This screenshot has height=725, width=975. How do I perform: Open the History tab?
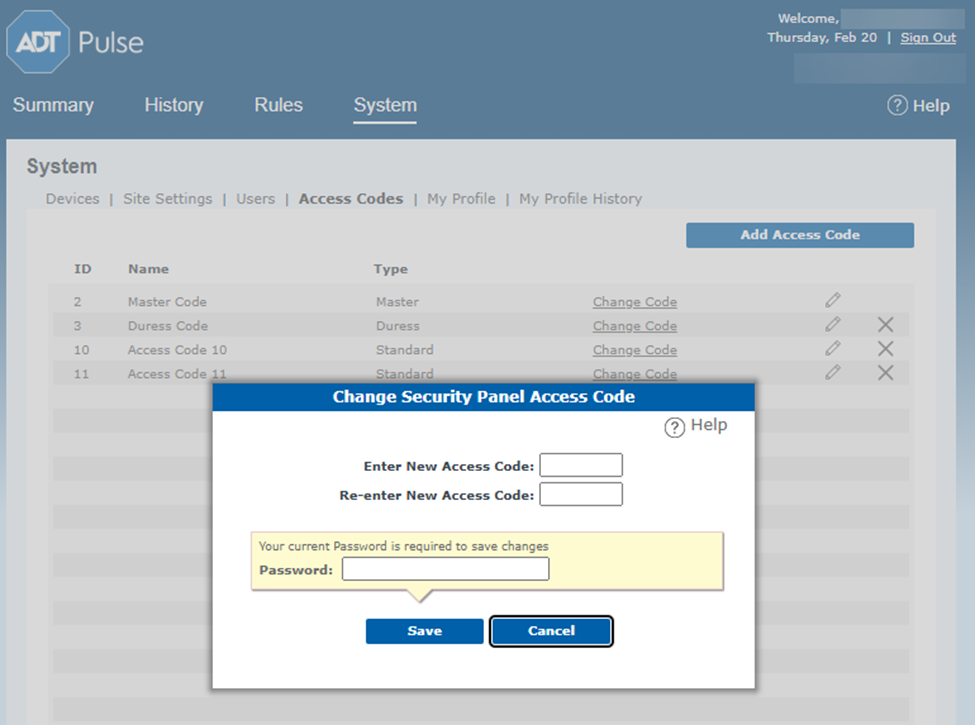[173, 105]
